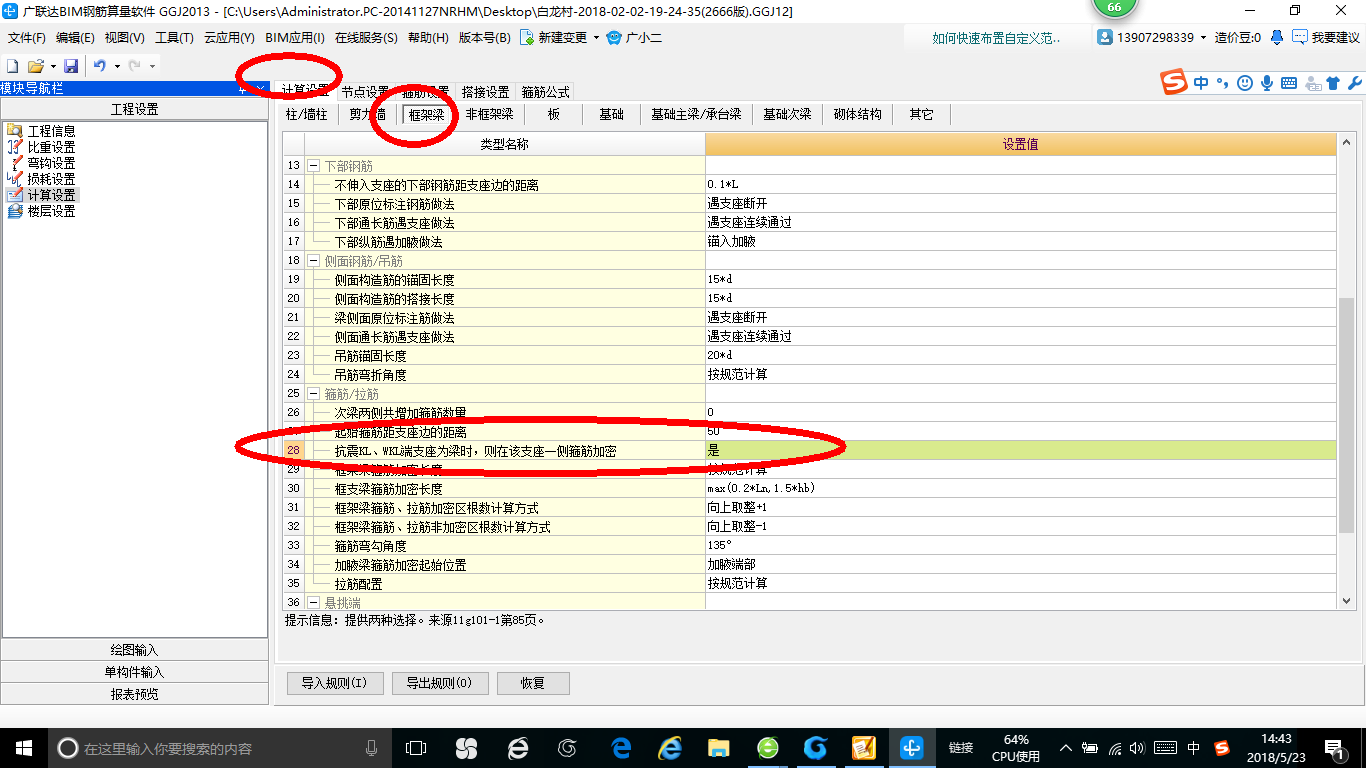Show hidden tray icons chevron

(1067, 748)
